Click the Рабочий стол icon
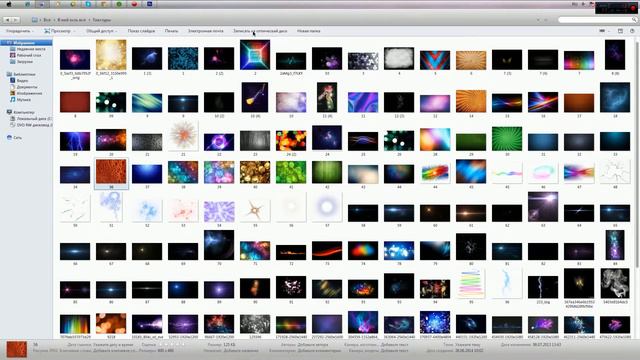The image size is (640, 360). (13, 55)
